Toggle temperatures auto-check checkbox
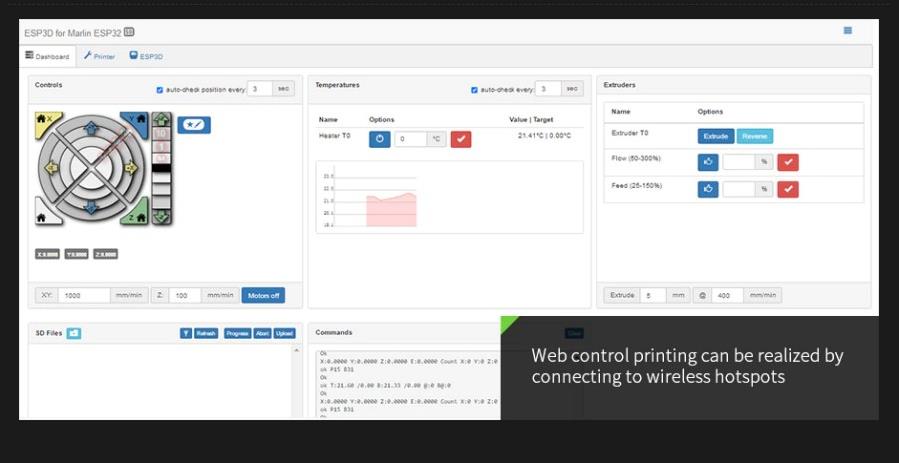The height and width of the screenshot is (463, 899). click(474, 90)
